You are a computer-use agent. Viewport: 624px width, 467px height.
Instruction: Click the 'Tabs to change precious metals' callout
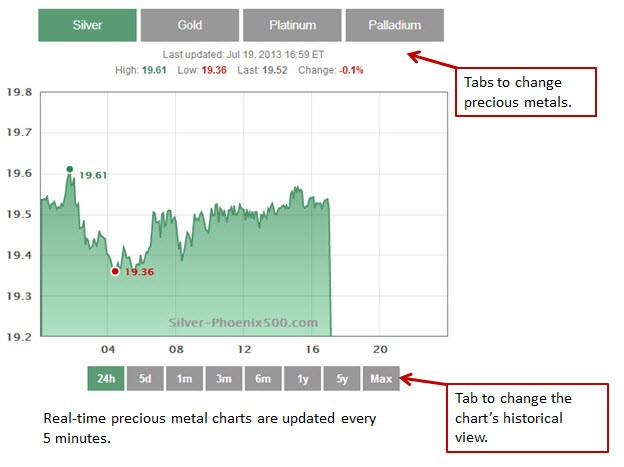(x=525, y=93)
